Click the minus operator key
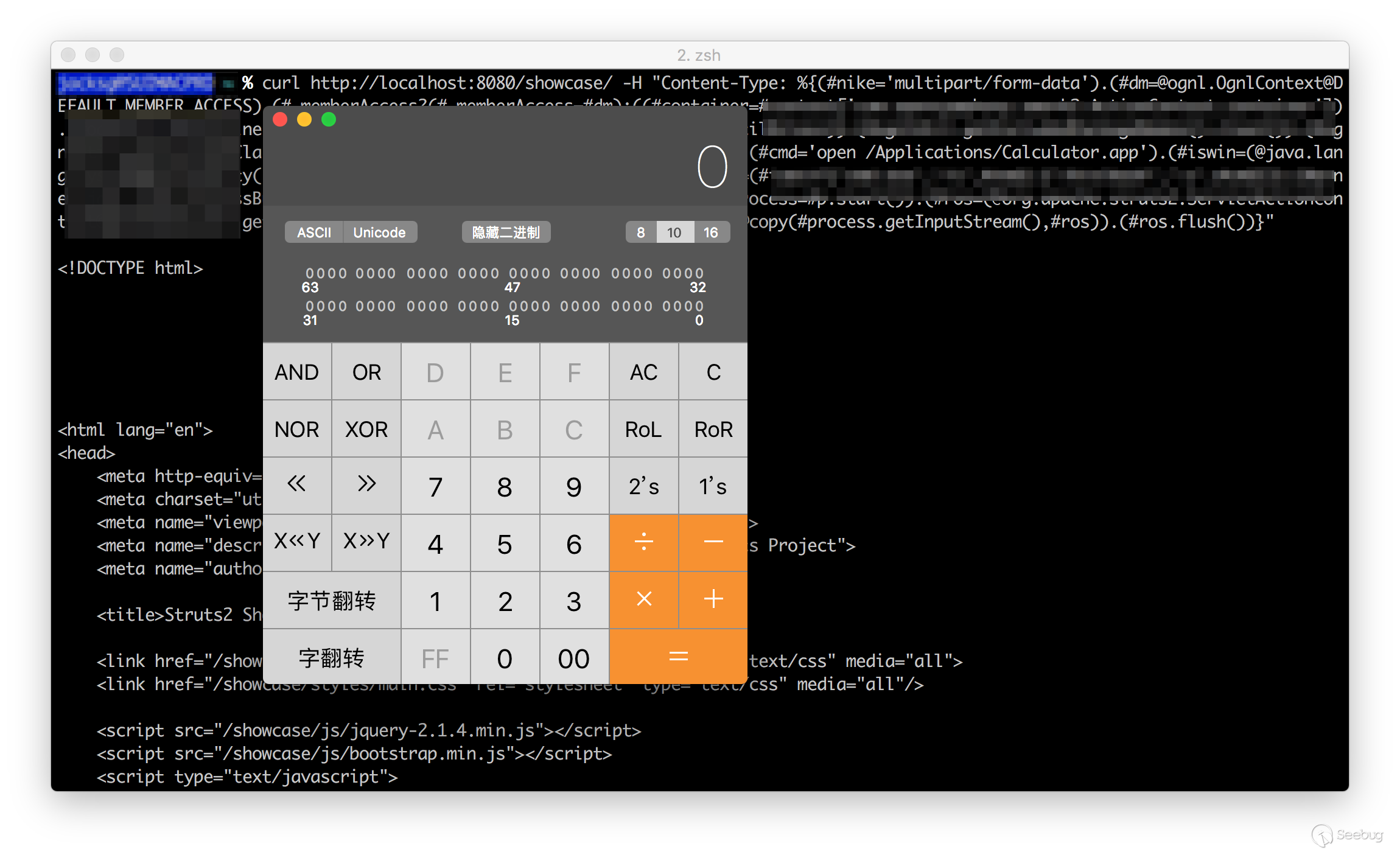1400x852 pixels. click(713, 542)
